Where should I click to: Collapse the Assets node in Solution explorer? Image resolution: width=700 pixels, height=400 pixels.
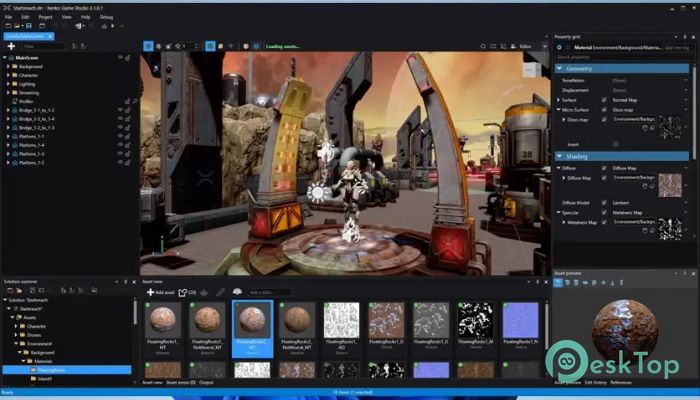(x=12, y=317)
